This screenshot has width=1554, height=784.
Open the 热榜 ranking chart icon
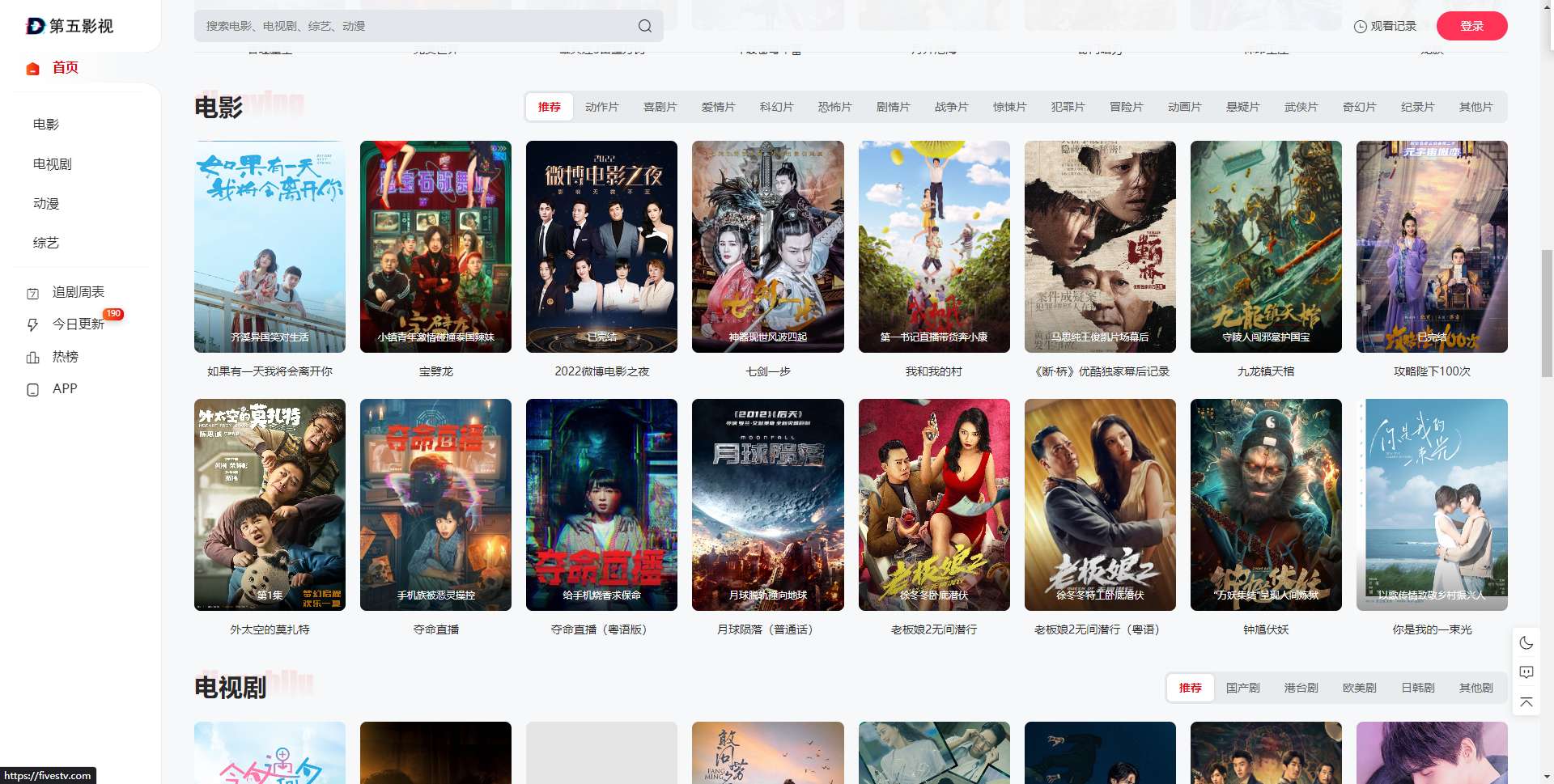(x=33, y=357)
